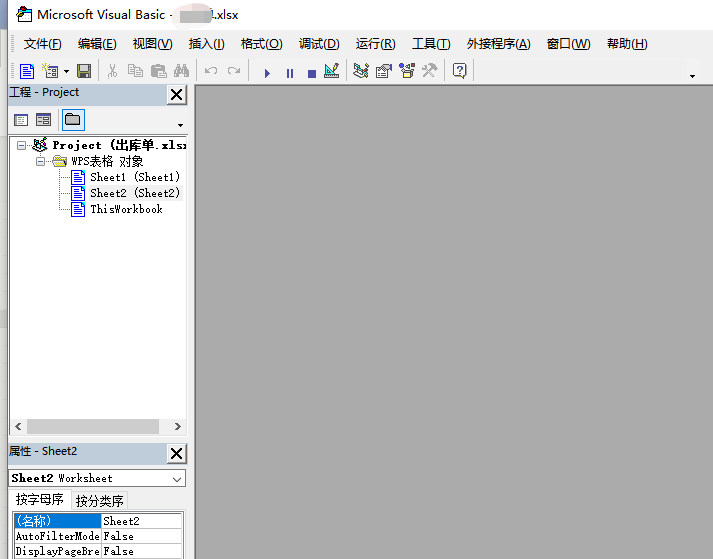Open Toolbox hammer and wrench icon
Image resolution: width=713 pixels, height=559 pixels.
tap(429, 71)
